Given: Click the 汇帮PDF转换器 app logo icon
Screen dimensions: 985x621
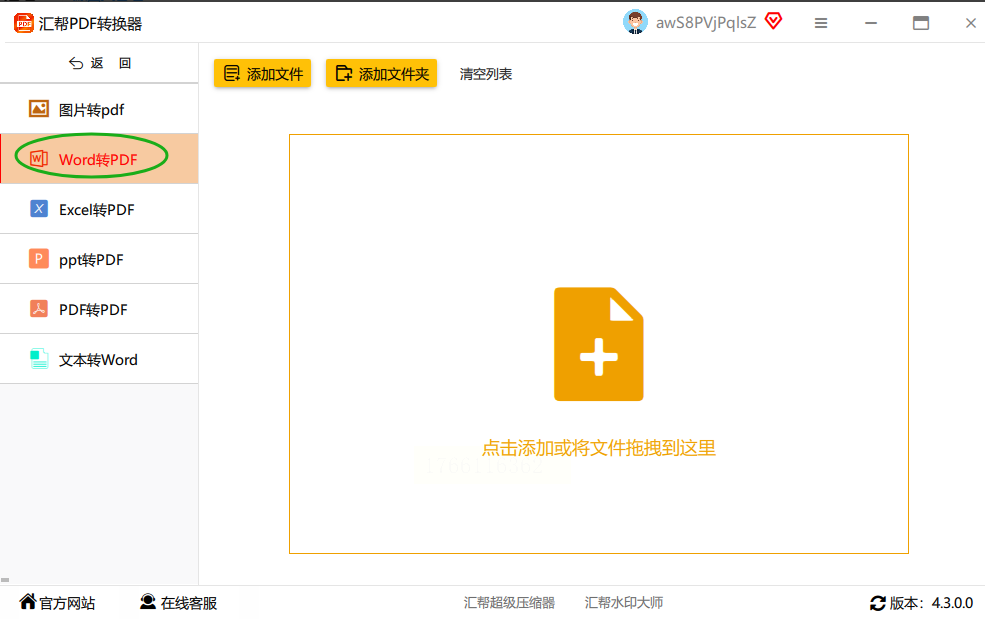Looking at the screenshot, I should click(24, 23).
